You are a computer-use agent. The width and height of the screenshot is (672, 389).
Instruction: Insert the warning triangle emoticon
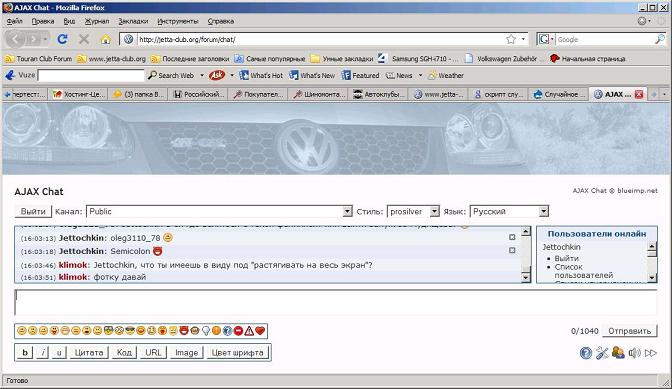click(249, 331)
